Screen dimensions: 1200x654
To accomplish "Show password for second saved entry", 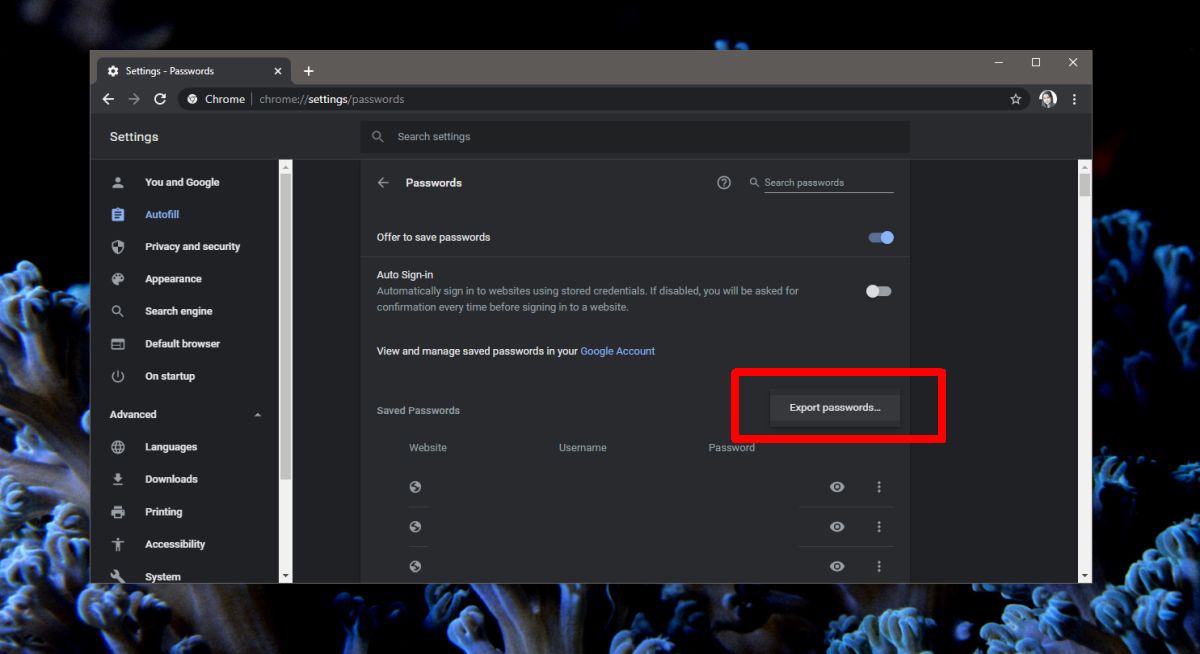I will click(x=837, y=527).
